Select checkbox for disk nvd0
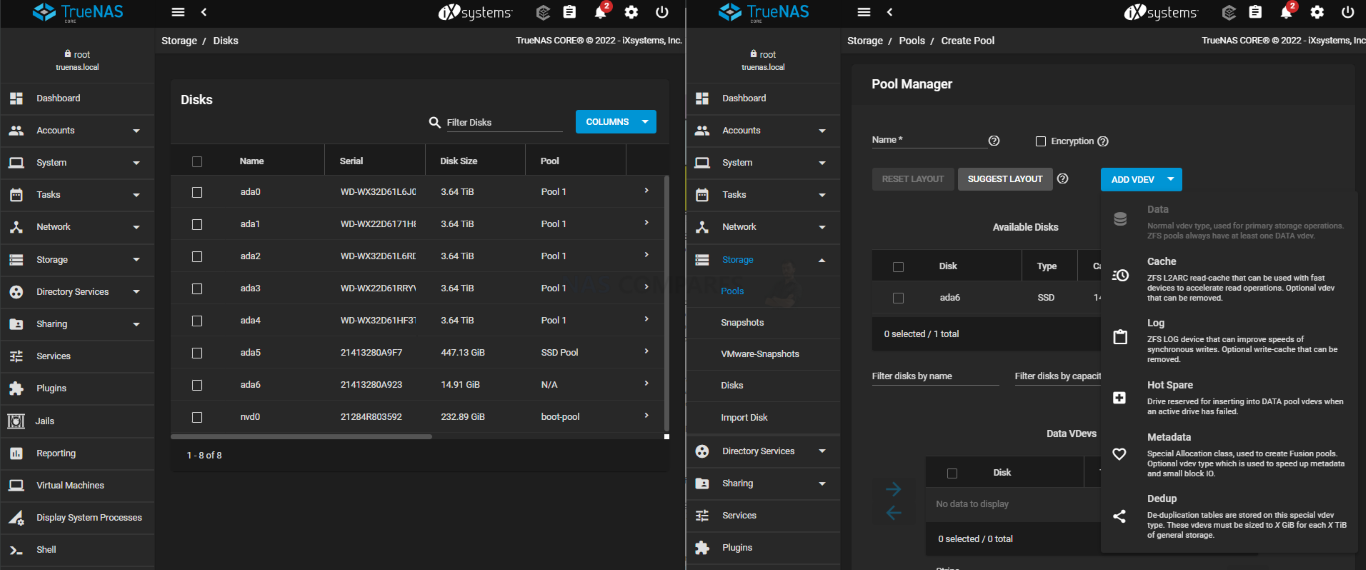This screenshot has width=1366, height=570. pos(197,417)
